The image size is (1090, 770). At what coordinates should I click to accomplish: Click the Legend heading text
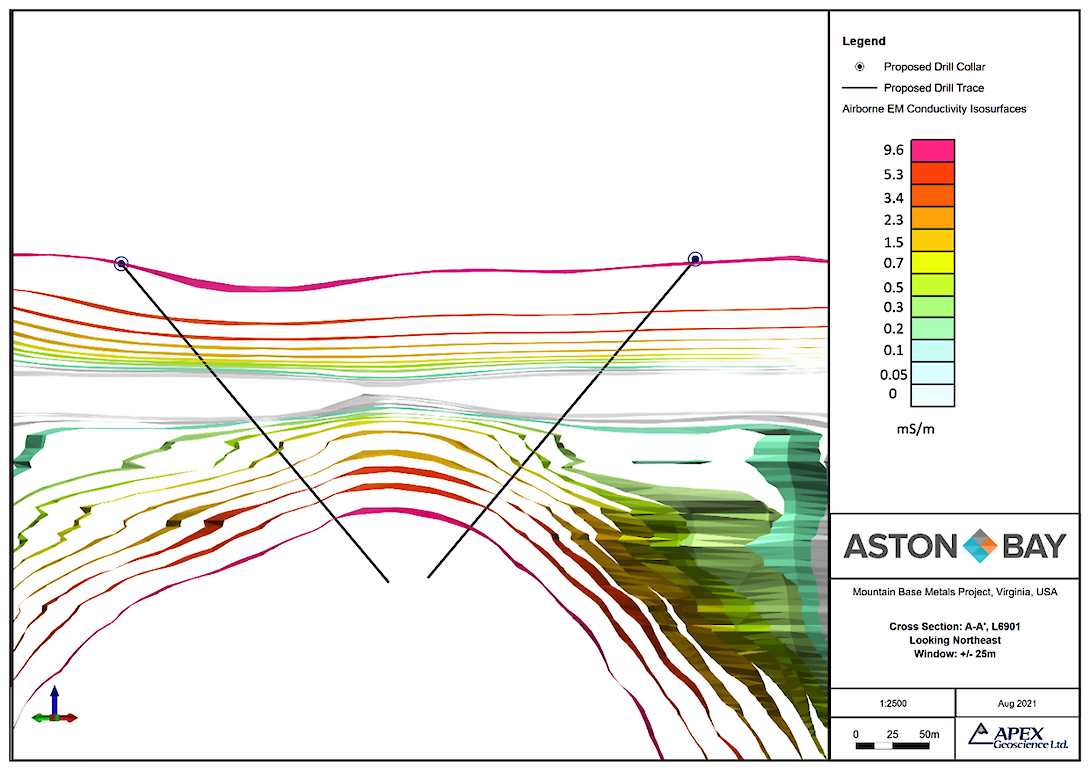864,42
